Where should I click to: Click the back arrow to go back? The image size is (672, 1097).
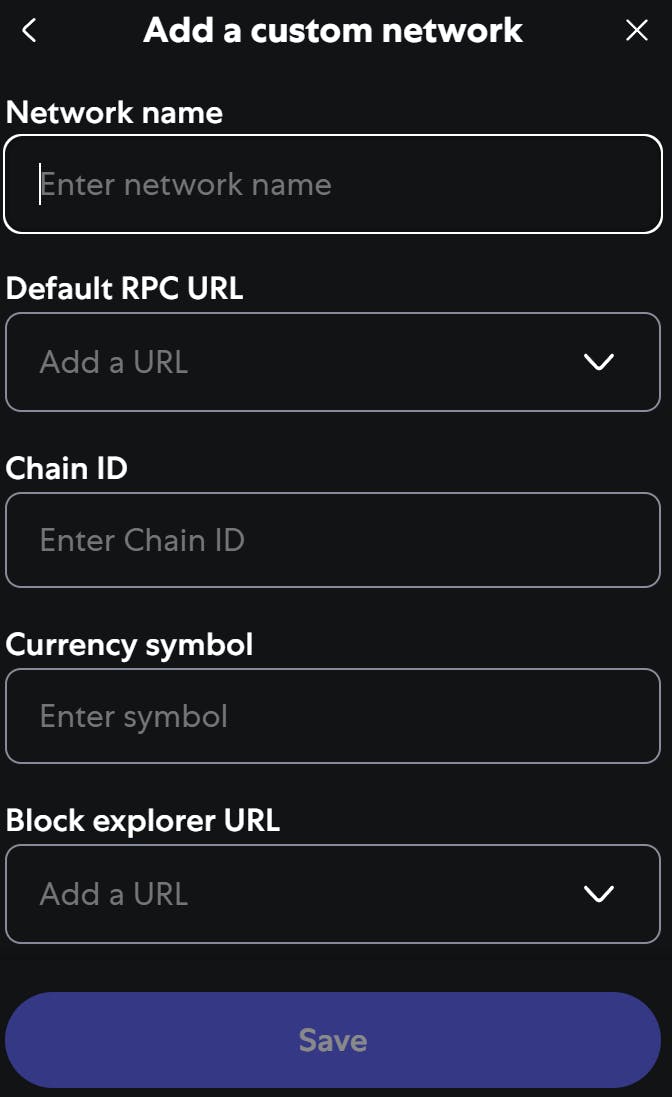[28, 30]
